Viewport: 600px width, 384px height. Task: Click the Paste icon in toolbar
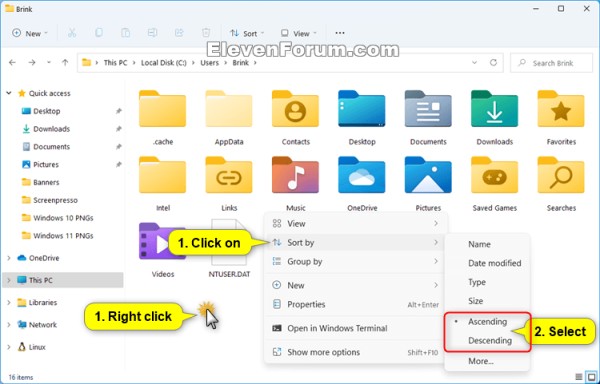[x=126, y=33]
